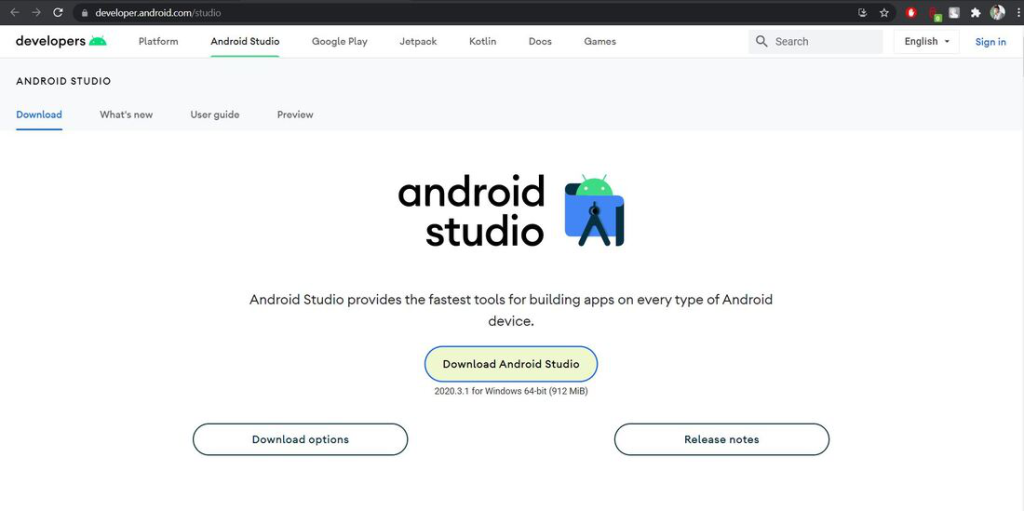The image size is (1024, 511).
Task: Open the Extensions puzzle piece icon
Action: pos(975,13)
